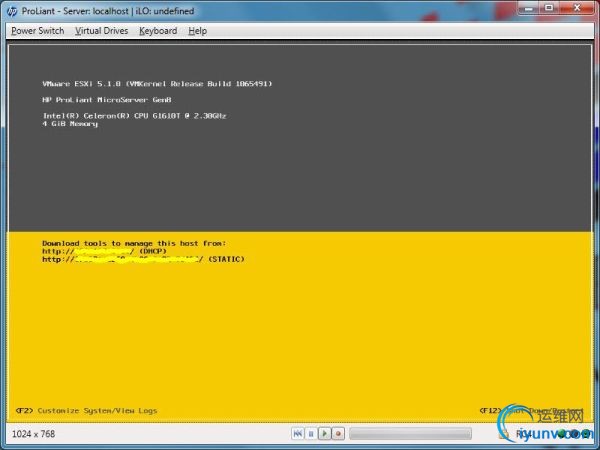The height and width of the screenshot is (450, 600).
Task: Click the playback progress bar
Action: [410, 434]
